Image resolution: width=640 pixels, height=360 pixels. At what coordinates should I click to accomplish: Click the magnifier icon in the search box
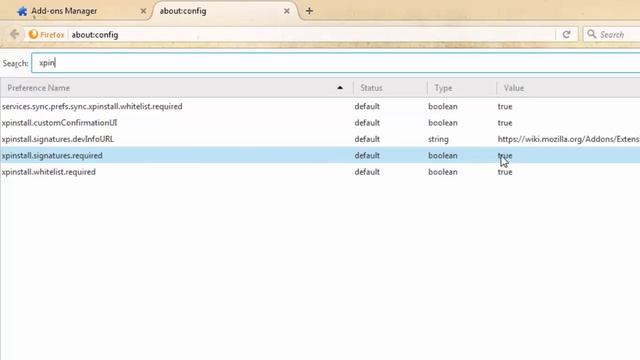(x=591, y=34)
